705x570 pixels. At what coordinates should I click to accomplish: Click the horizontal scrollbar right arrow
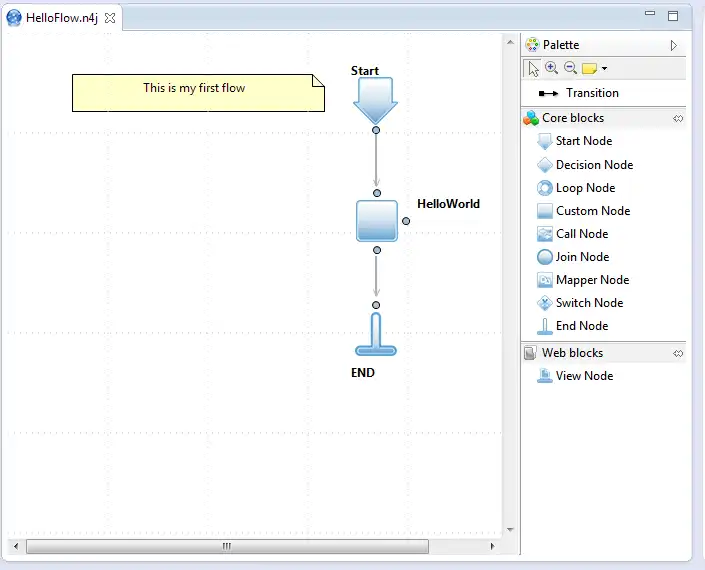[492, 546]
